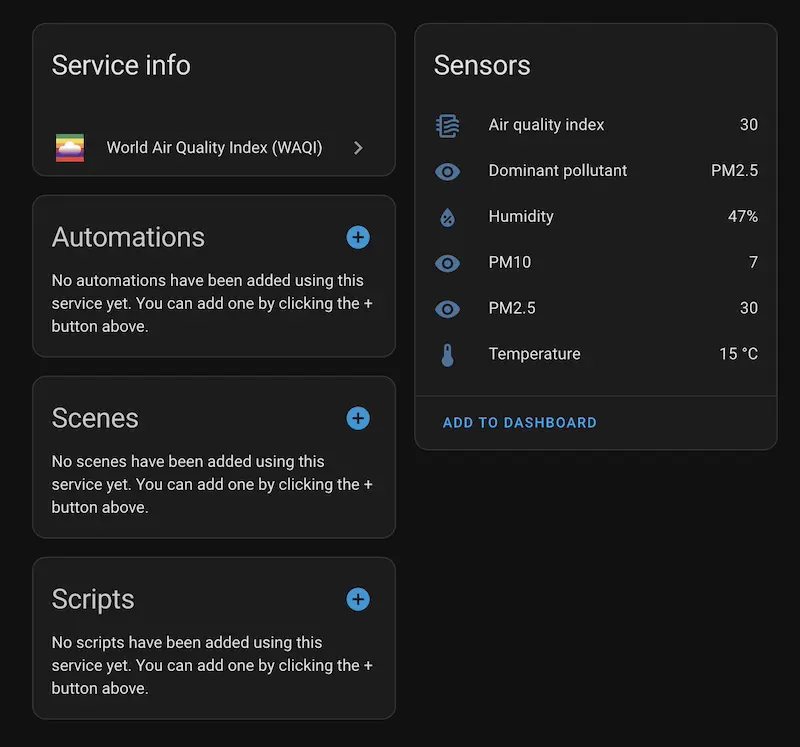This screenshot has height=747, width=800.
Task: Click the eye icon beside Dominant pollutant
Action: coord(447,171)
